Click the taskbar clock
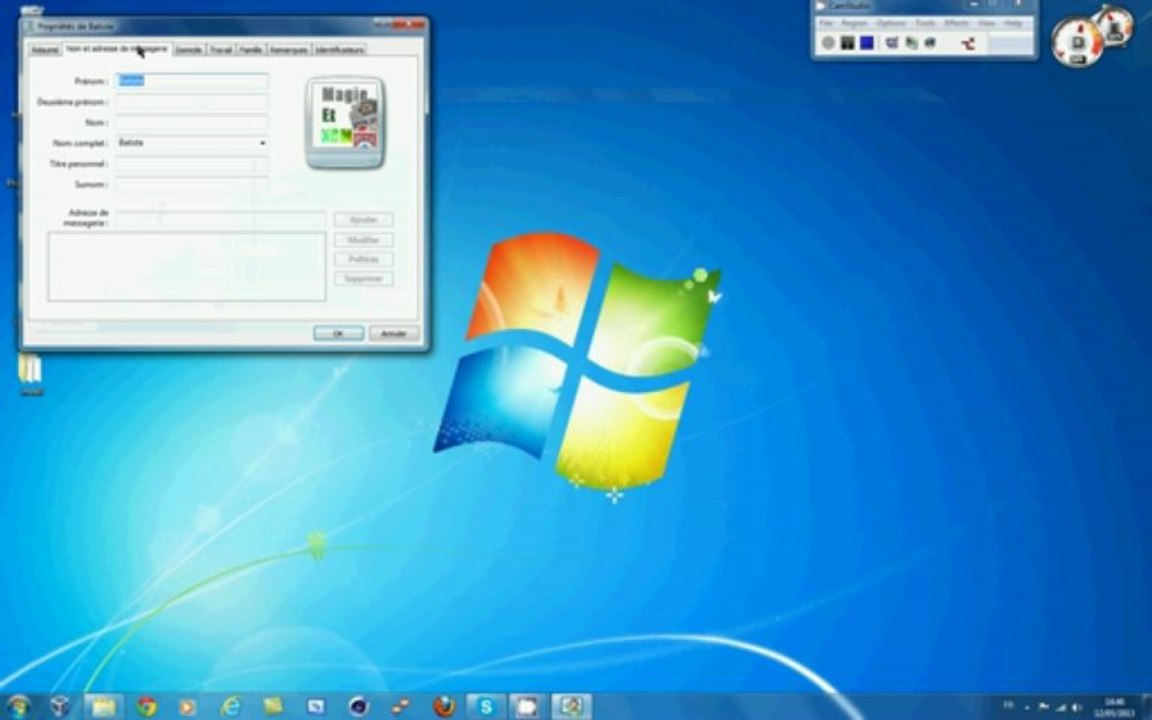This screenshot has height=720, width=1152. tap(1113, 708)
